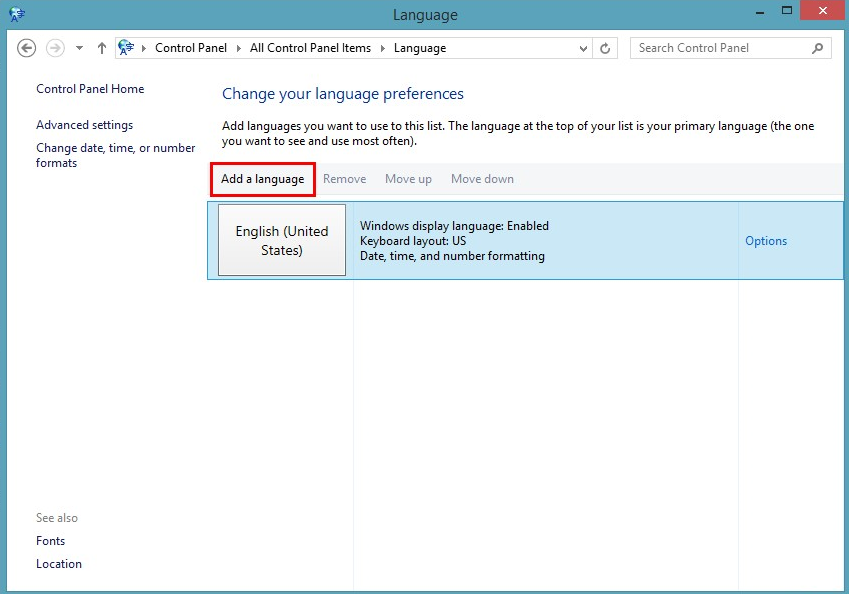Image resolution: width=849 pixels, height=594 pixels.
Task: Click Move down in language toolbar
Action: coord(482,179)
